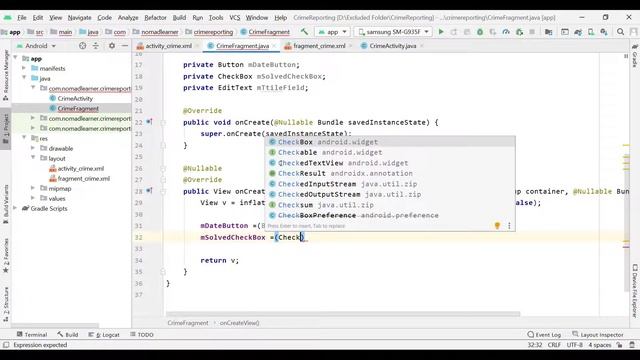Click the tool-windows toggle icon in the status bar corner
640x360 pixels.
point(6,345)
